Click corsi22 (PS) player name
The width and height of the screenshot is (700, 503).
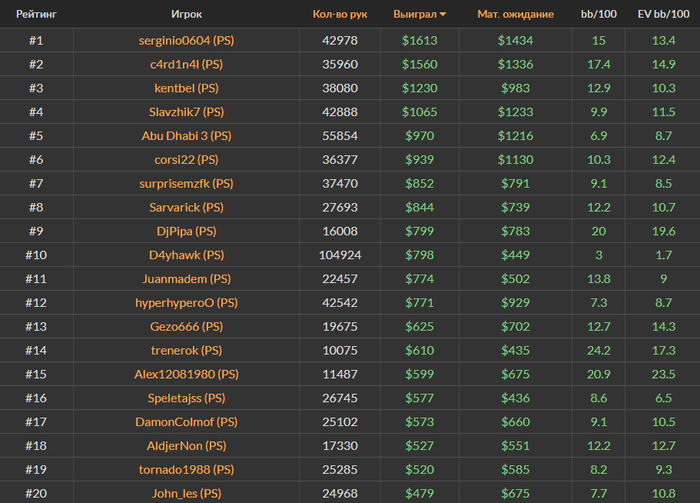coord(187,160)
